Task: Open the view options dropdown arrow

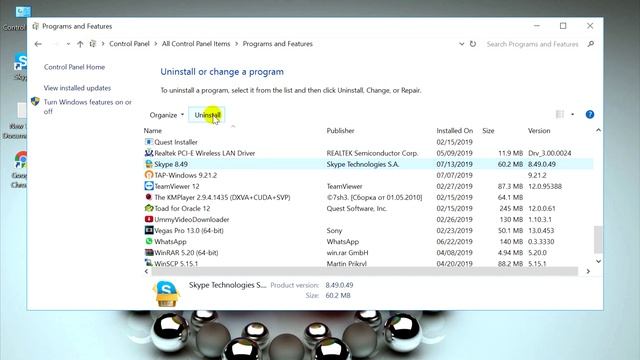Action: pyautogui.click(x=573, y=115)
